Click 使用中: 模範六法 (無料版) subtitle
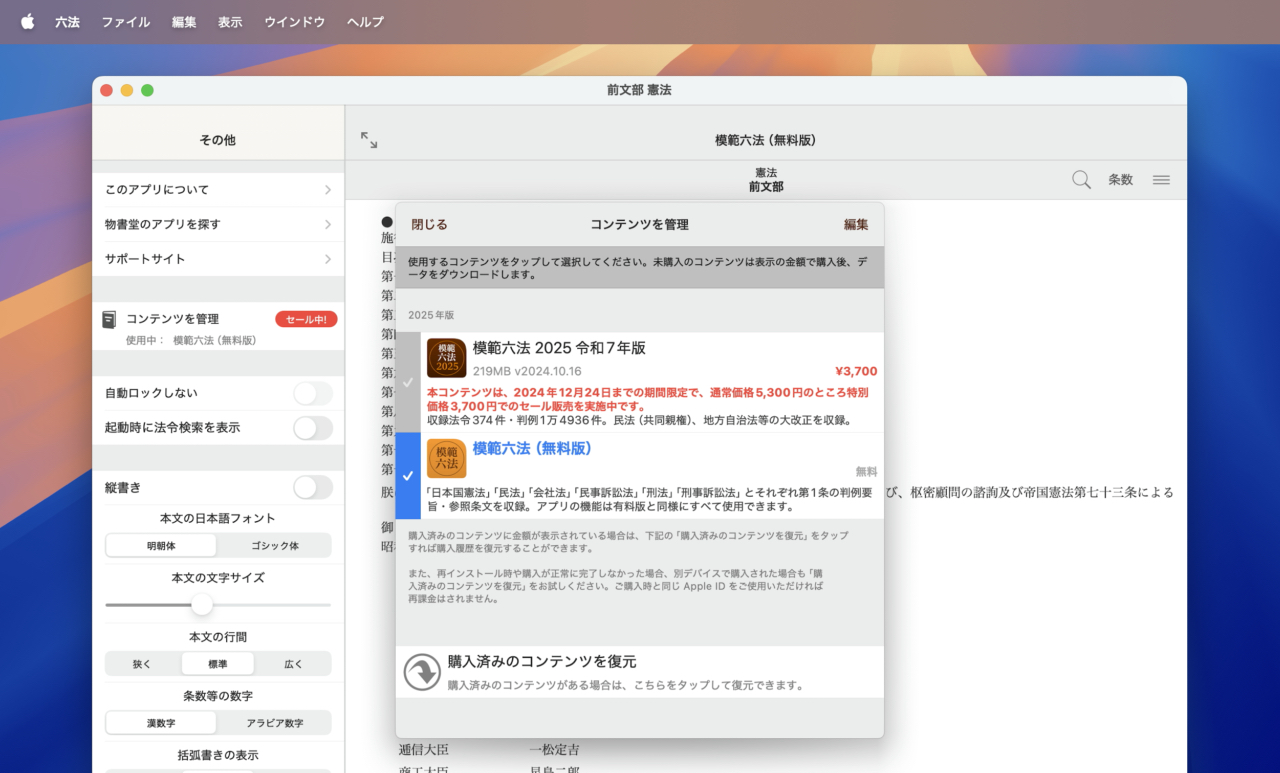The height and width of the screenshot is (773, 1280). tap(191, 340)
